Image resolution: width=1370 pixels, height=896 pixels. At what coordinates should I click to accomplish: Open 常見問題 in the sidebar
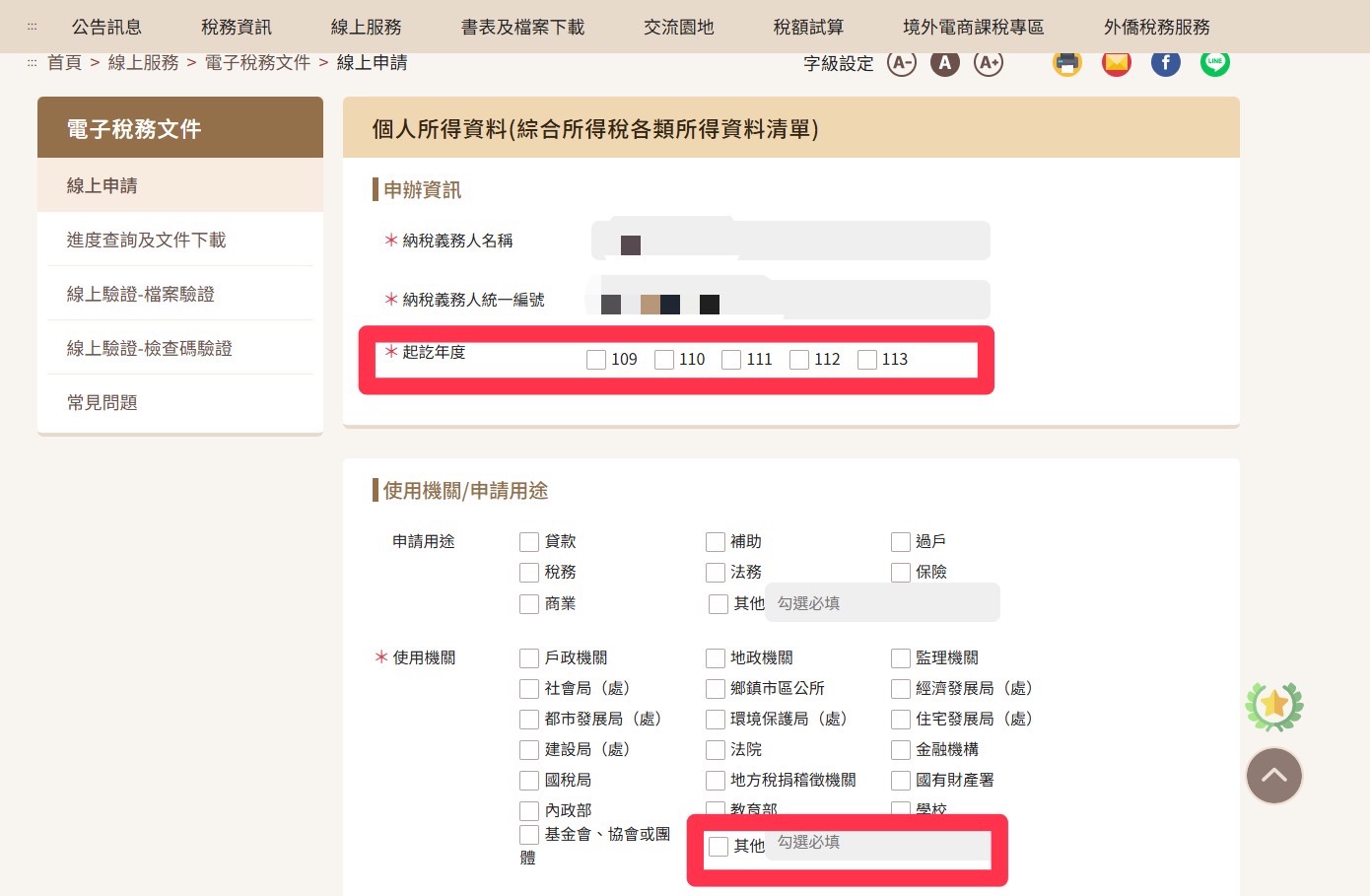(102, 402)
